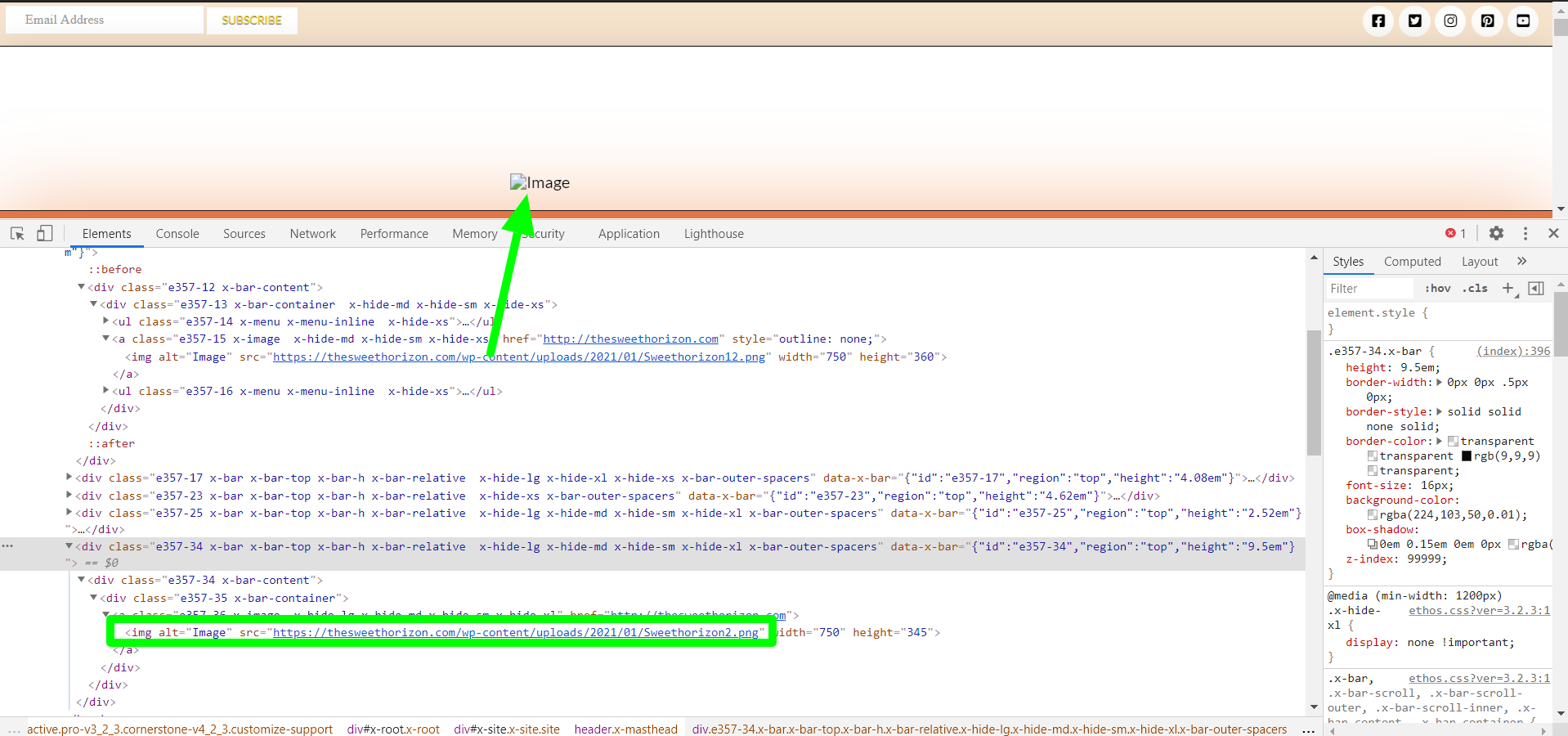
Task: Select div#x-root.x-root in the breadcrumb
Action: pyautogui.click(x=393, y=729)
